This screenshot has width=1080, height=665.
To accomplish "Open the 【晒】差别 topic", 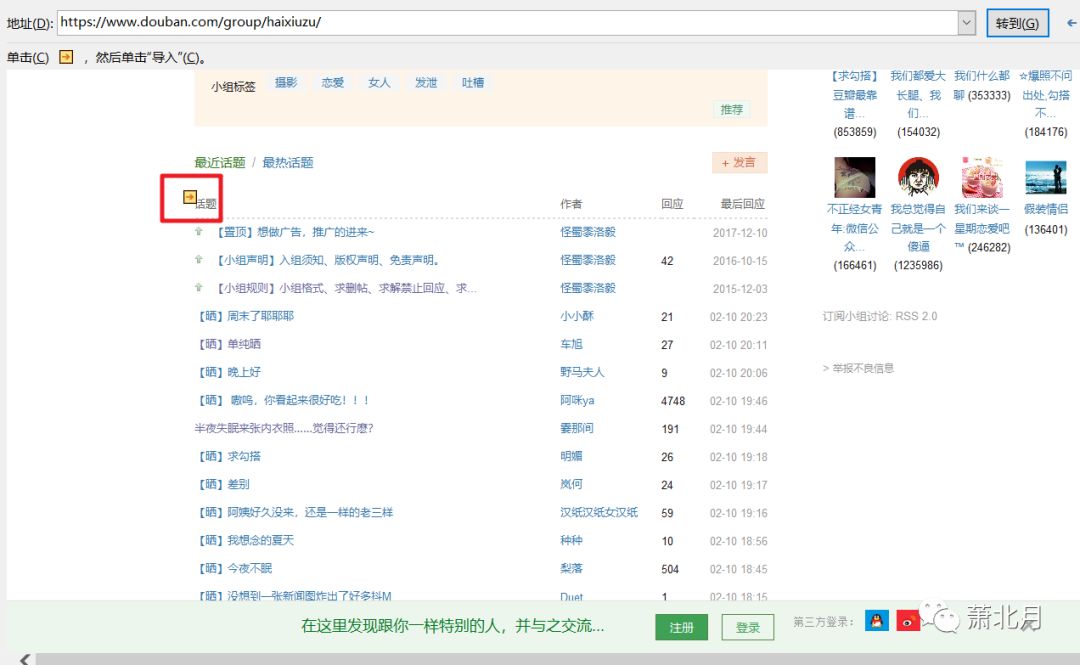I will coord(222,484).
